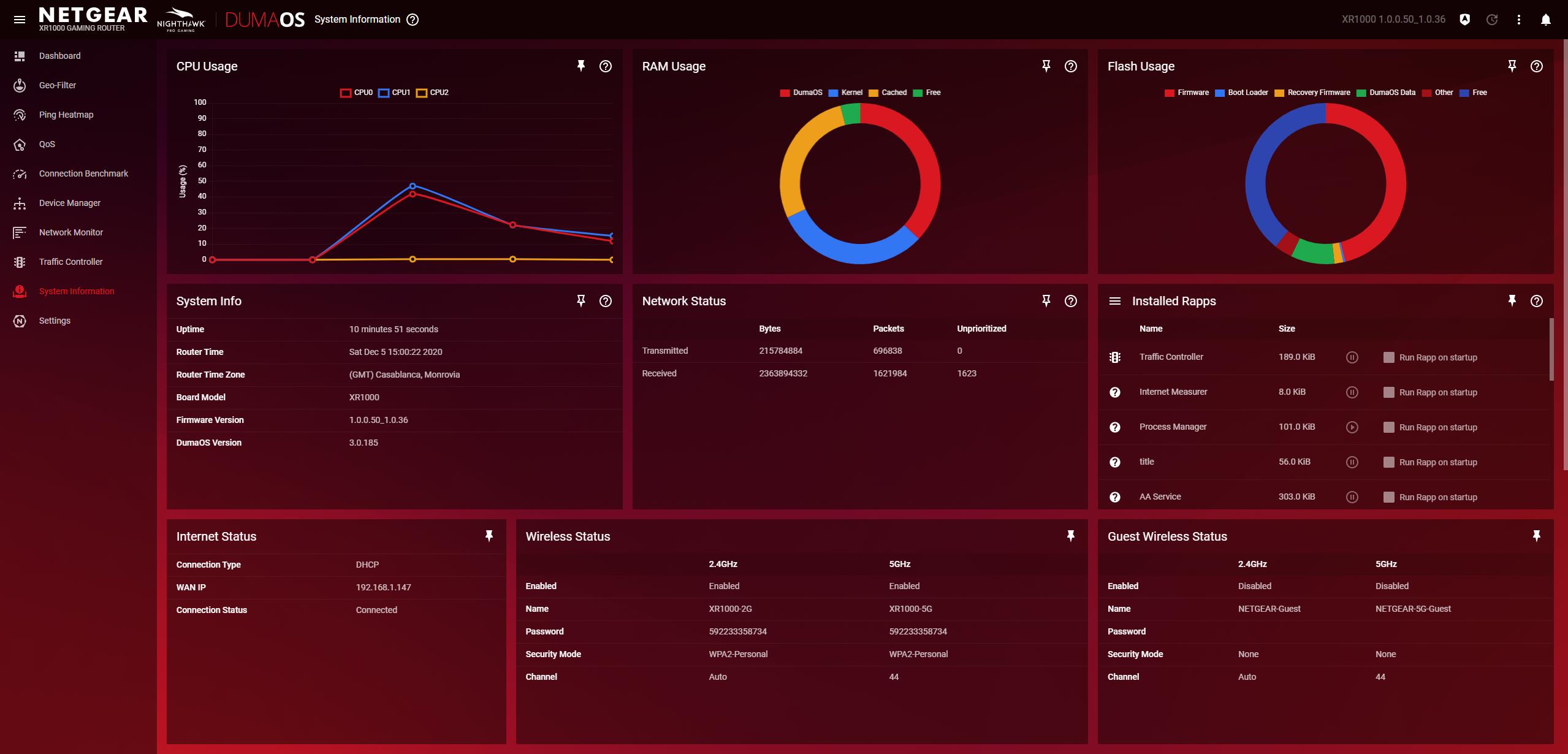1568x754 pixels.
Task: Pause the Traffic Controller Rapp
Action: click(x=1352, y=357)
